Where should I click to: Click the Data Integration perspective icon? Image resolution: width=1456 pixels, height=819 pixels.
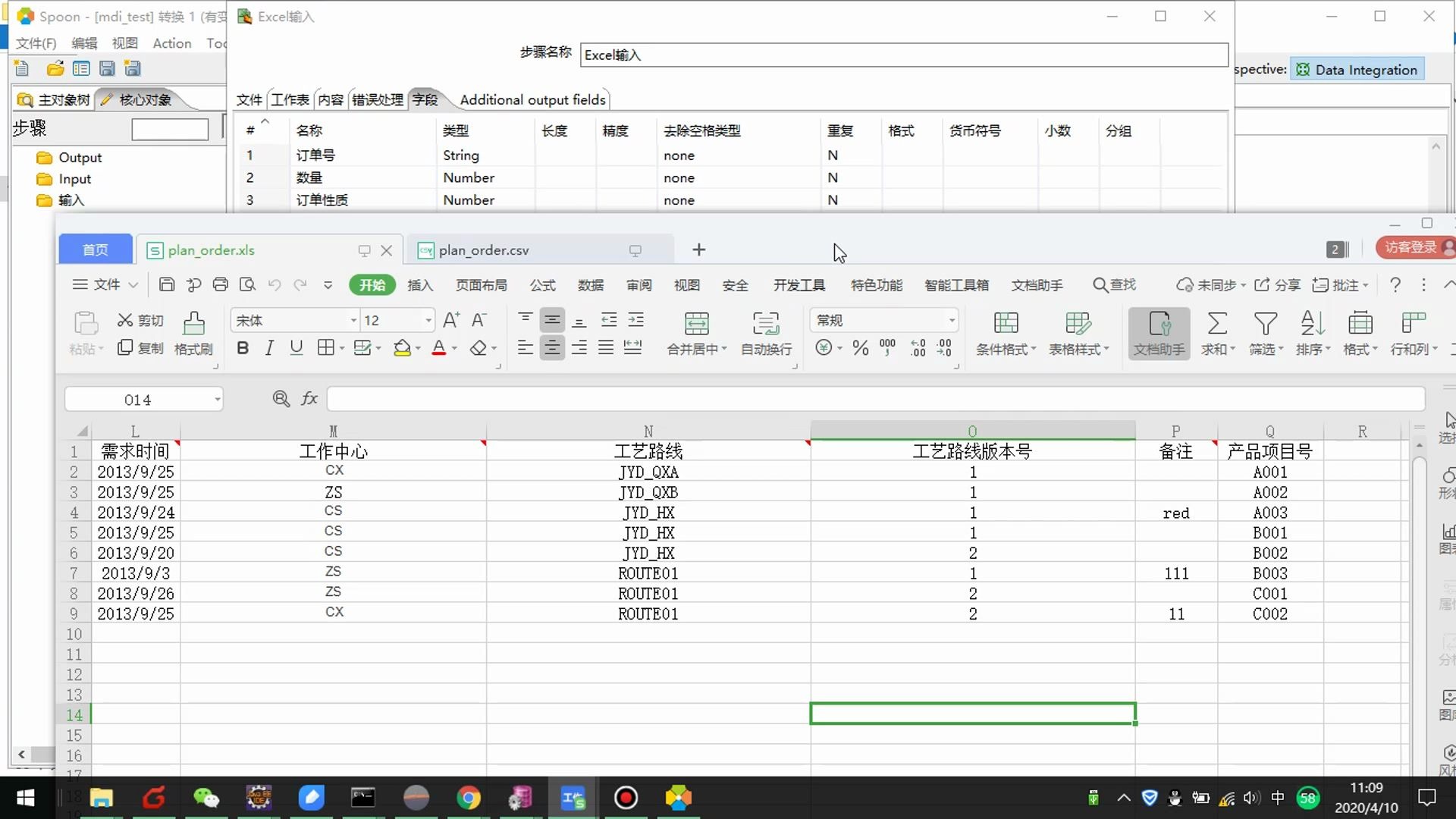tap(1304, 69)
